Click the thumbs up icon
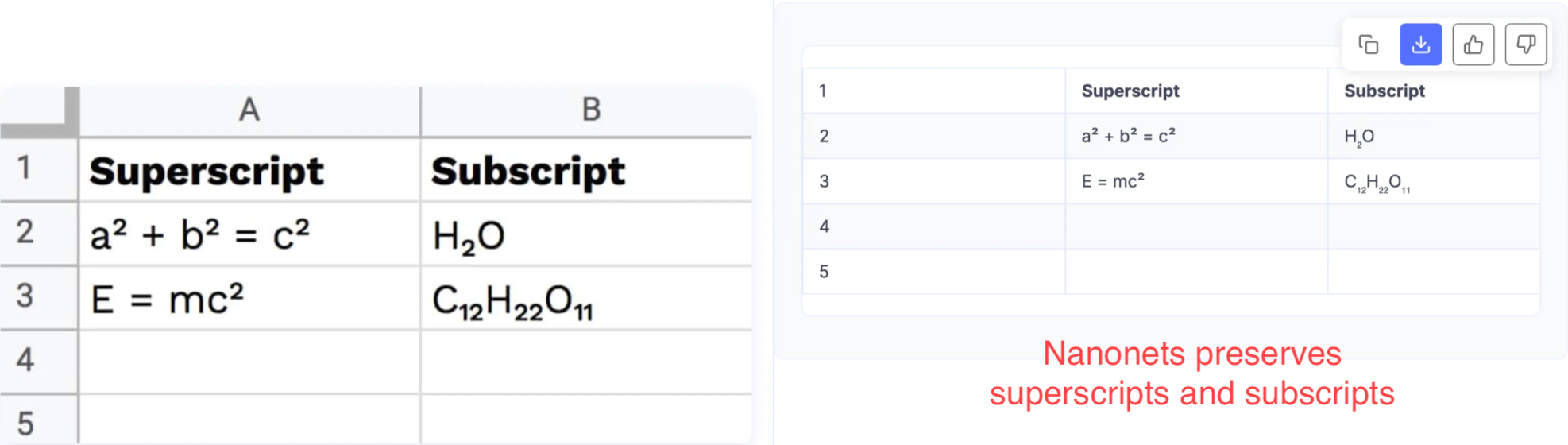Screen dimensions: 1568x445 [x=1473, y=44]
